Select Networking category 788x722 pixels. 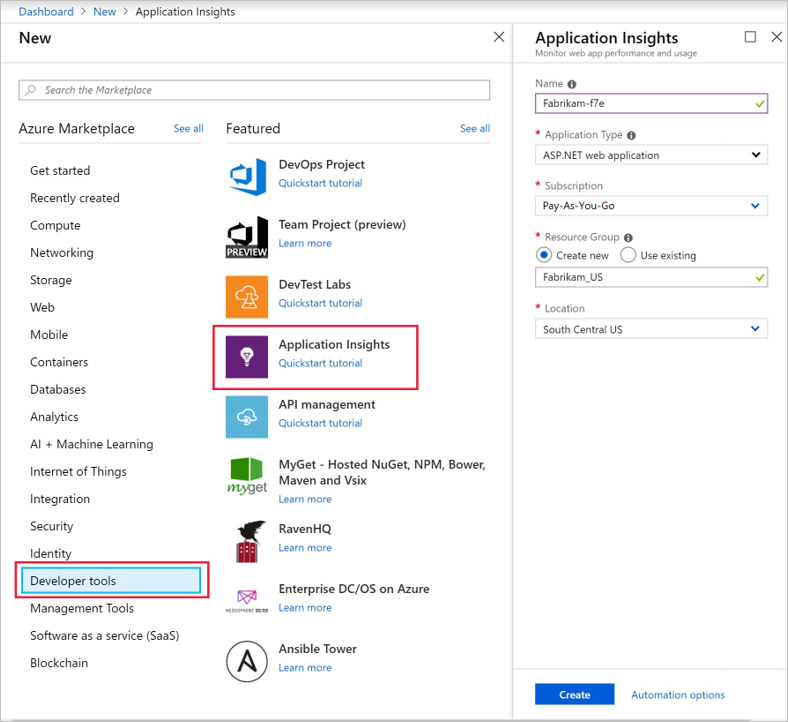(62, 253)
